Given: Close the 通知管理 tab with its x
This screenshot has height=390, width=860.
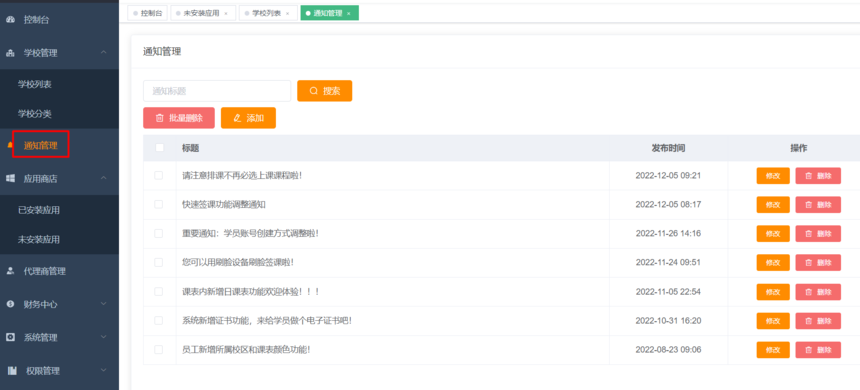Looking at the screenshot, I should pyautogui.click(x=349, y=13).
